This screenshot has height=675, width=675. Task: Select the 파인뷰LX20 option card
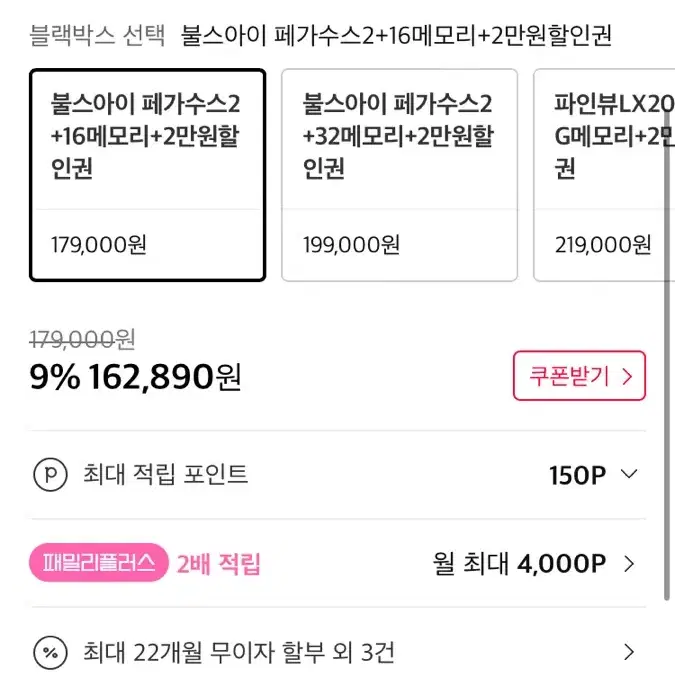point(604,175)
